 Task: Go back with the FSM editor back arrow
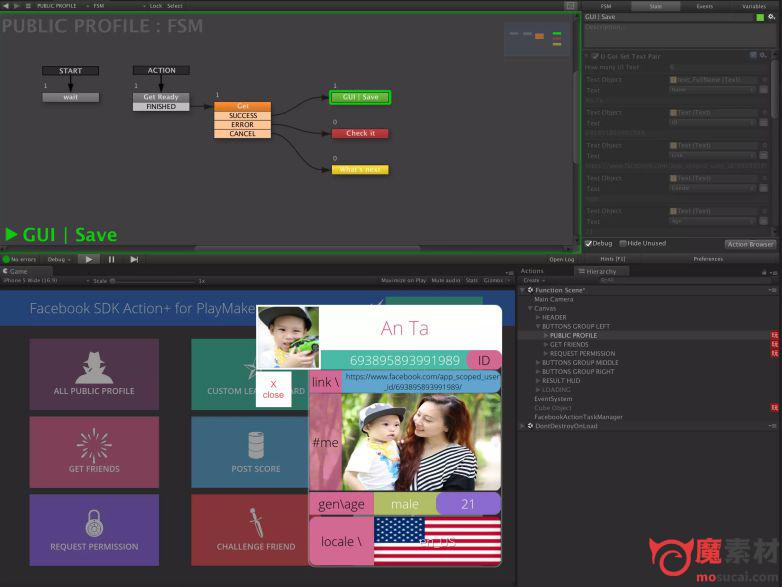[x=6, y=5]
